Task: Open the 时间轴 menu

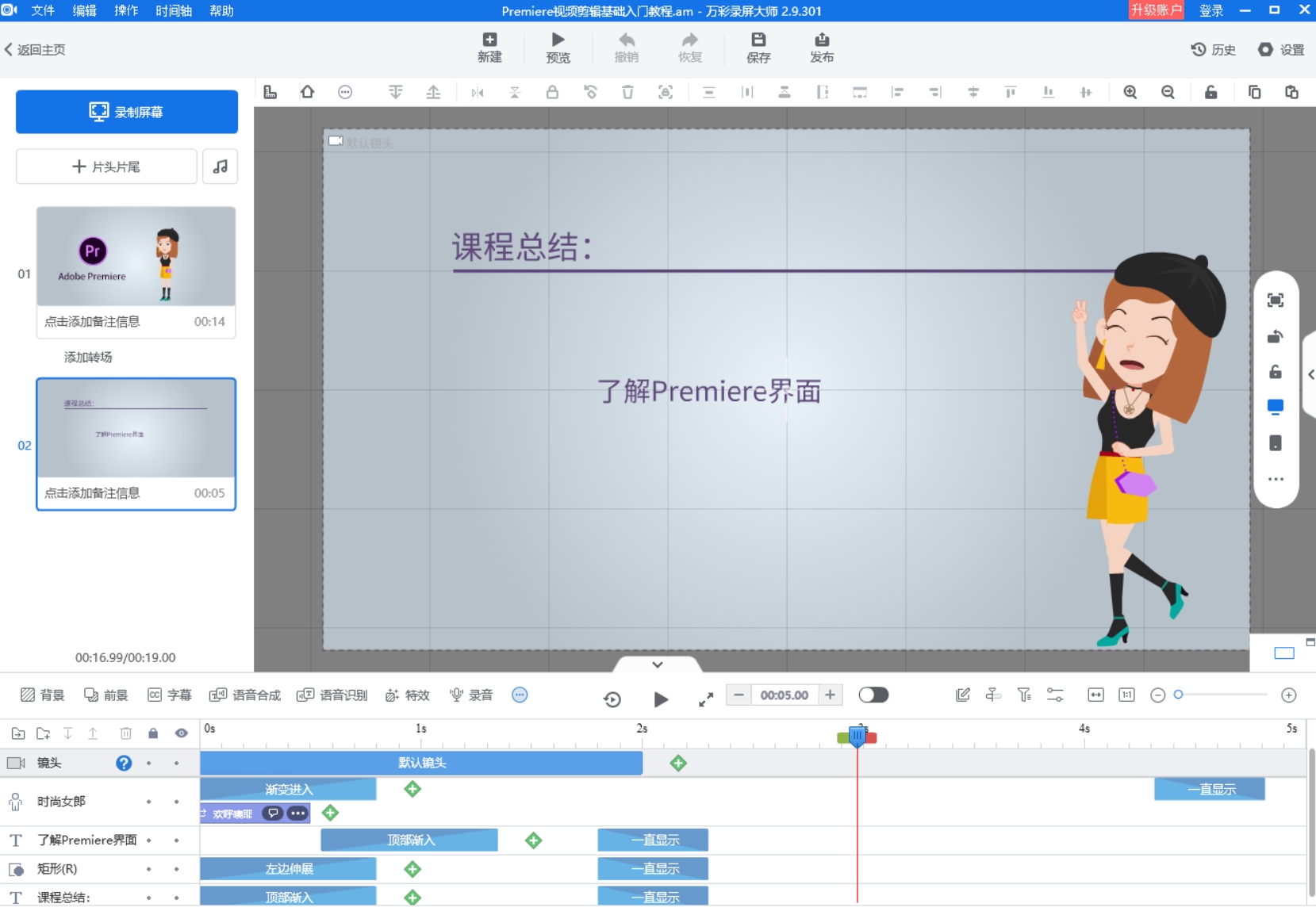Action: tap(174, 10)
